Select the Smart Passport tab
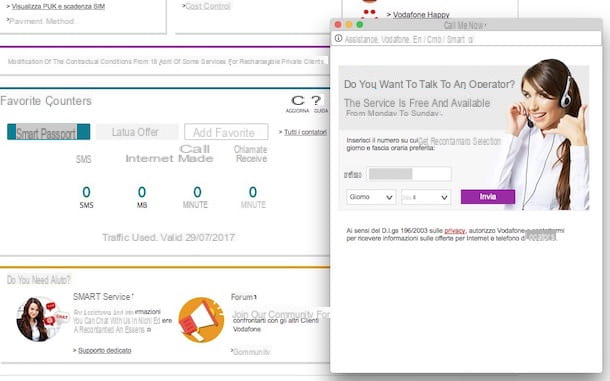Viewport: 610px width, 381px height. pos(49,132)
